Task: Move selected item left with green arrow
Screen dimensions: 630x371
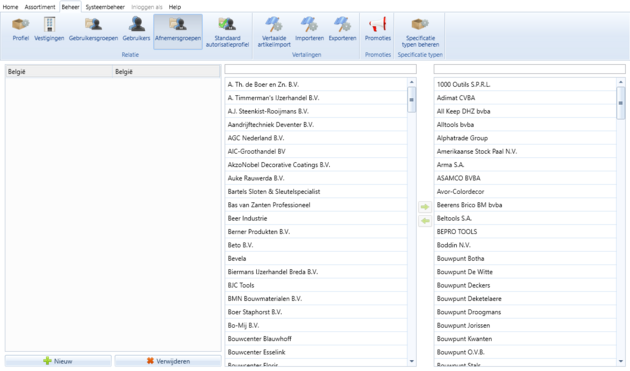Action: (x=425, y=221)
